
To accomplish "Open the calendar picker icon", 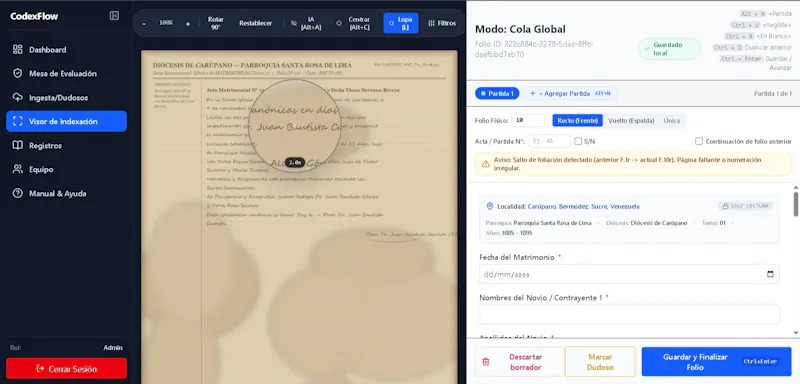I will (770, 274).
